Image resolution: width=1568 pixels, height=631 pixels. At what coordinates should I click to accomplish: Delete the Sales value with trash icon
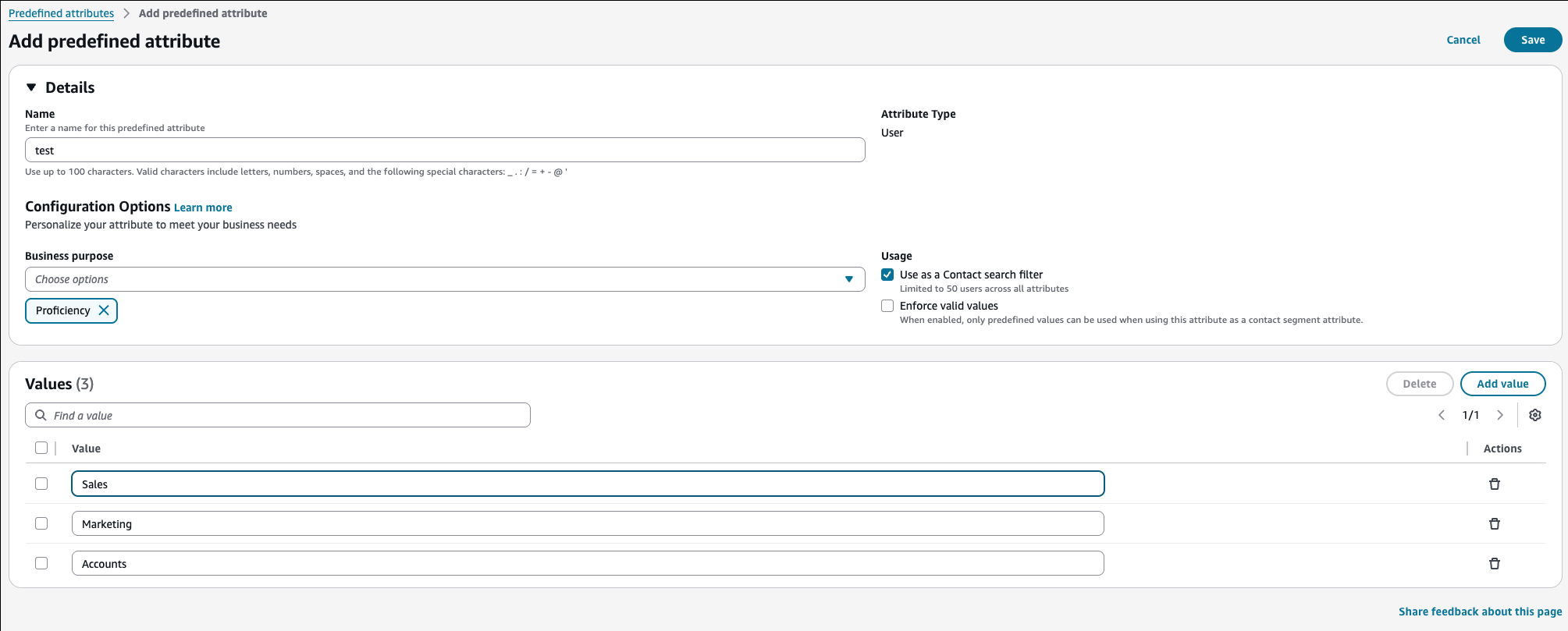tap(1494, 484)
